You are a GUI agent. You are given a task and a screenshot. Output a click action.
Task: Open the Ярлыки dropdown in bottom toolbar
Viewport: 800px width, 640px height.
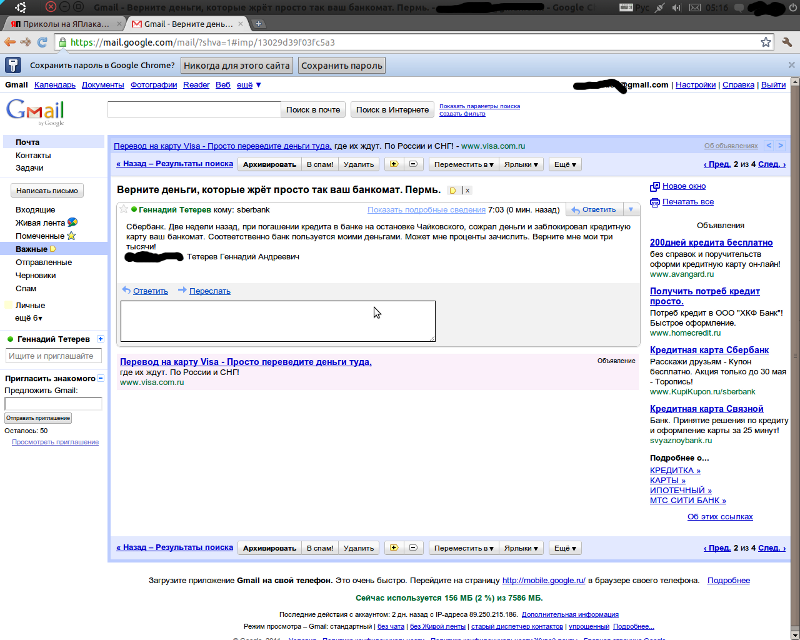(521, 548)
